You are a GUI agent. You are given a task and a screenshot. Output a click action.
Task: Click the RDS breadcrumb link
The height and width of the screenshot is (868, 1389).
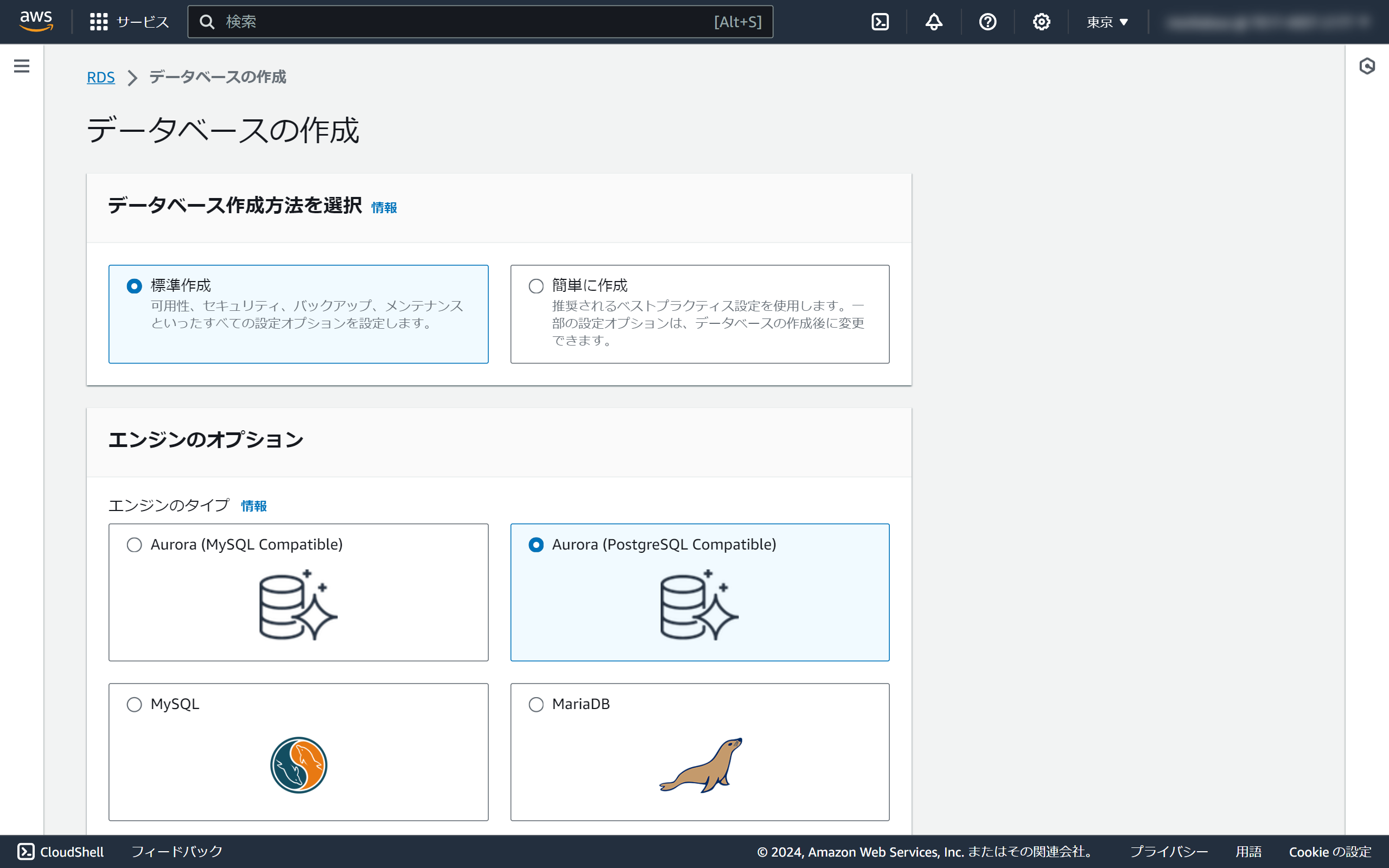pos(100,77)
